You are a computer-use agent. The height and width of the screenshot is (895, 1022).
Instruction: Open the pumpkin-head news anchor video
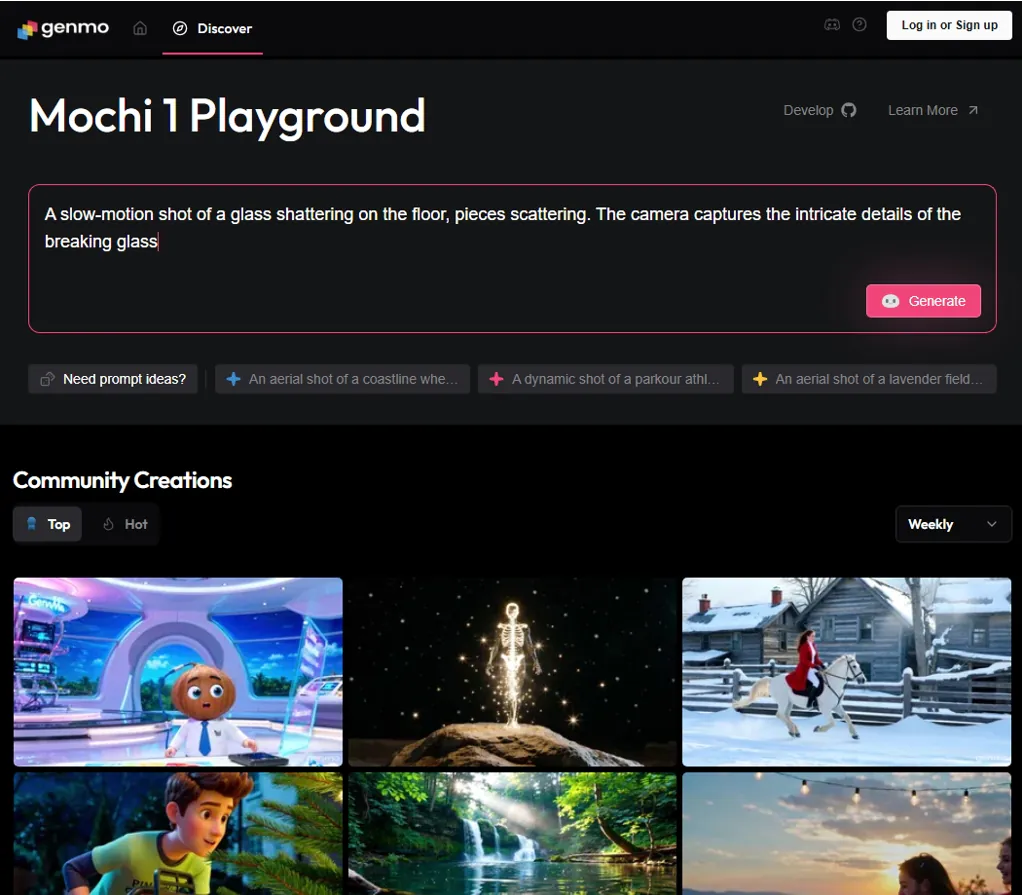coord(178,671)
